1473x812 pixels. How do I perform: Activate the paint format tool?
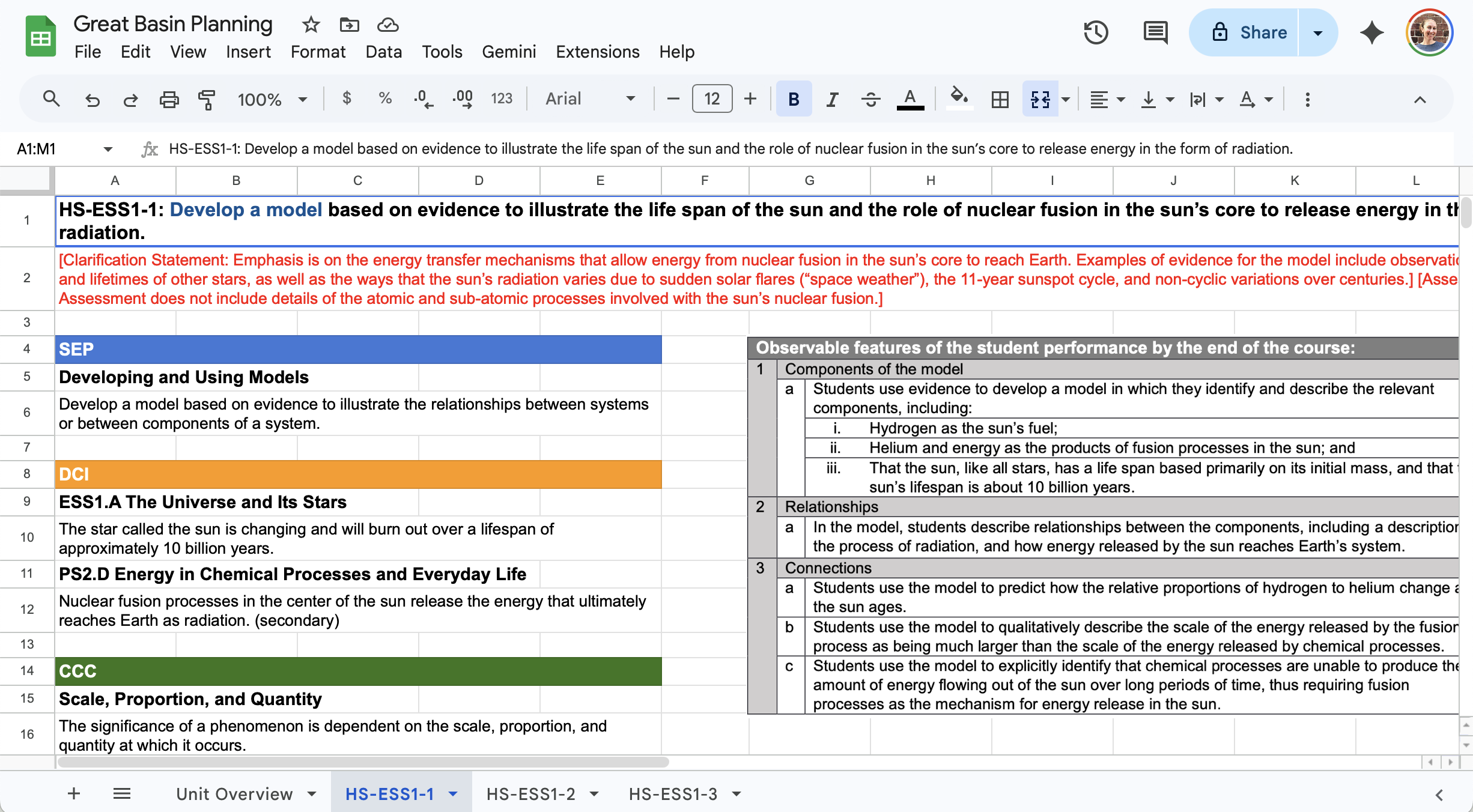(x=207, y=99)
